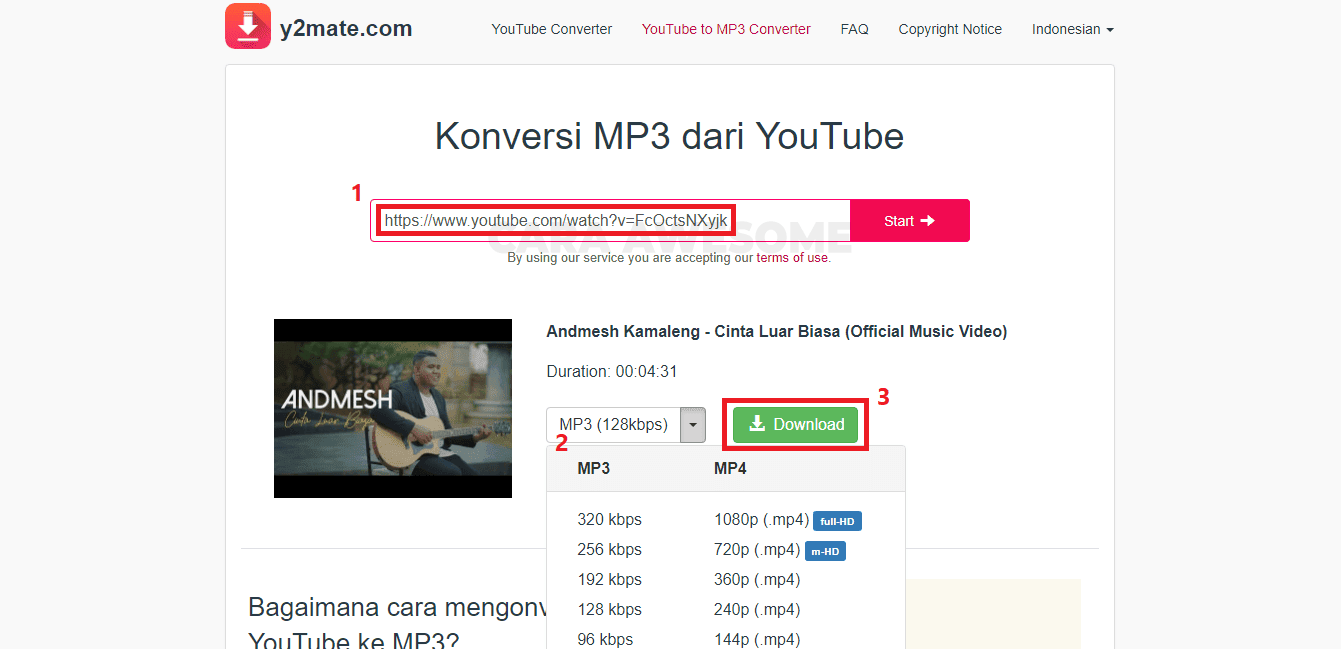This screenshot has width=1341, height=649.
Task: Choose 144p (.mp4) video option
Action: pos(757,640)
